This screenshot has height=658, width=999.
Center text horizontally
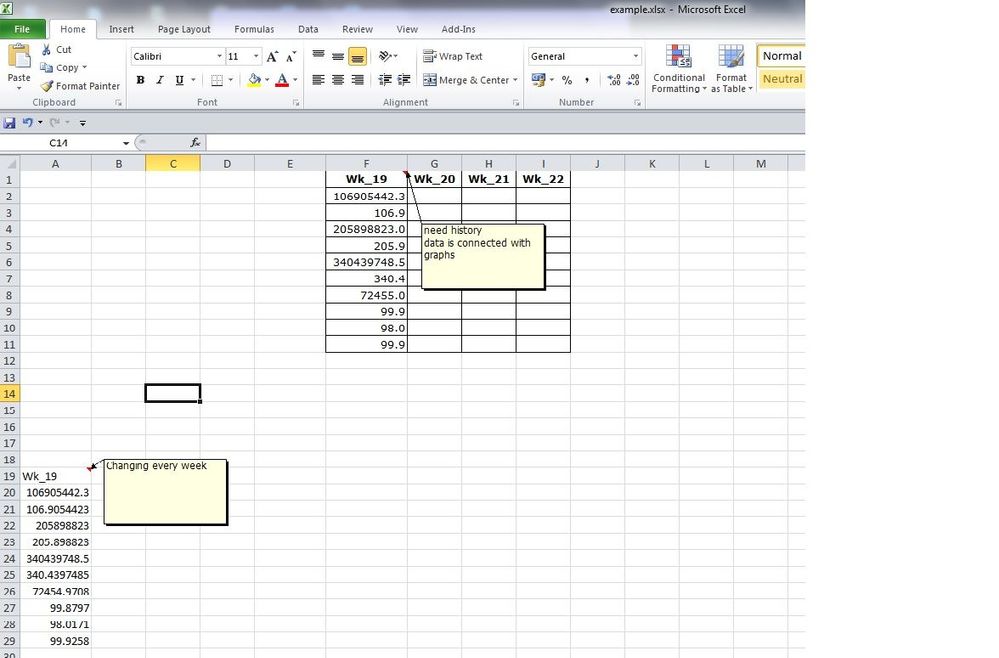coord(338,80)
